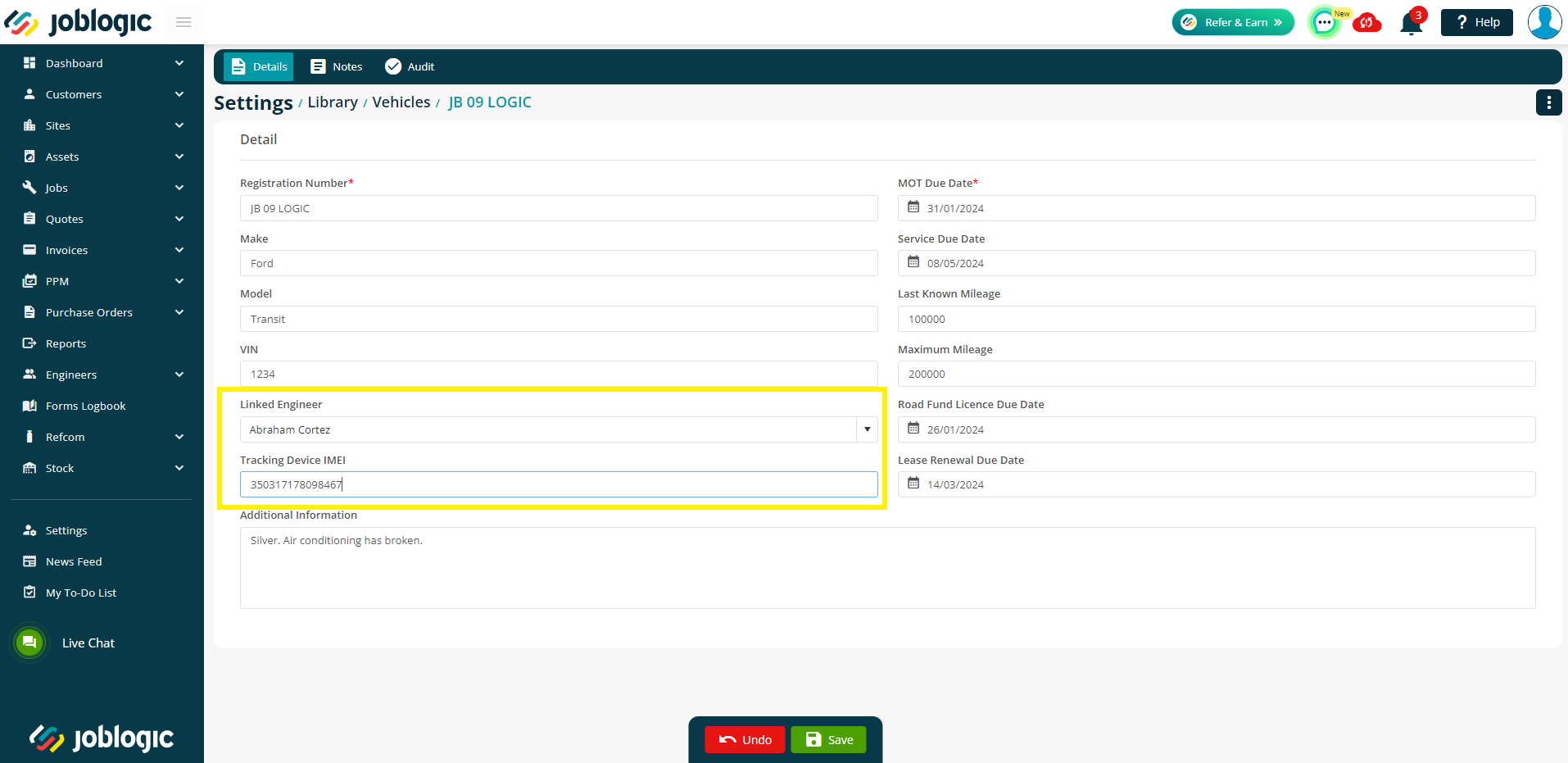The width and height of the screenshot is (1568, 763).
Task: Click the Save button
Action: click(x=828, y=739)
